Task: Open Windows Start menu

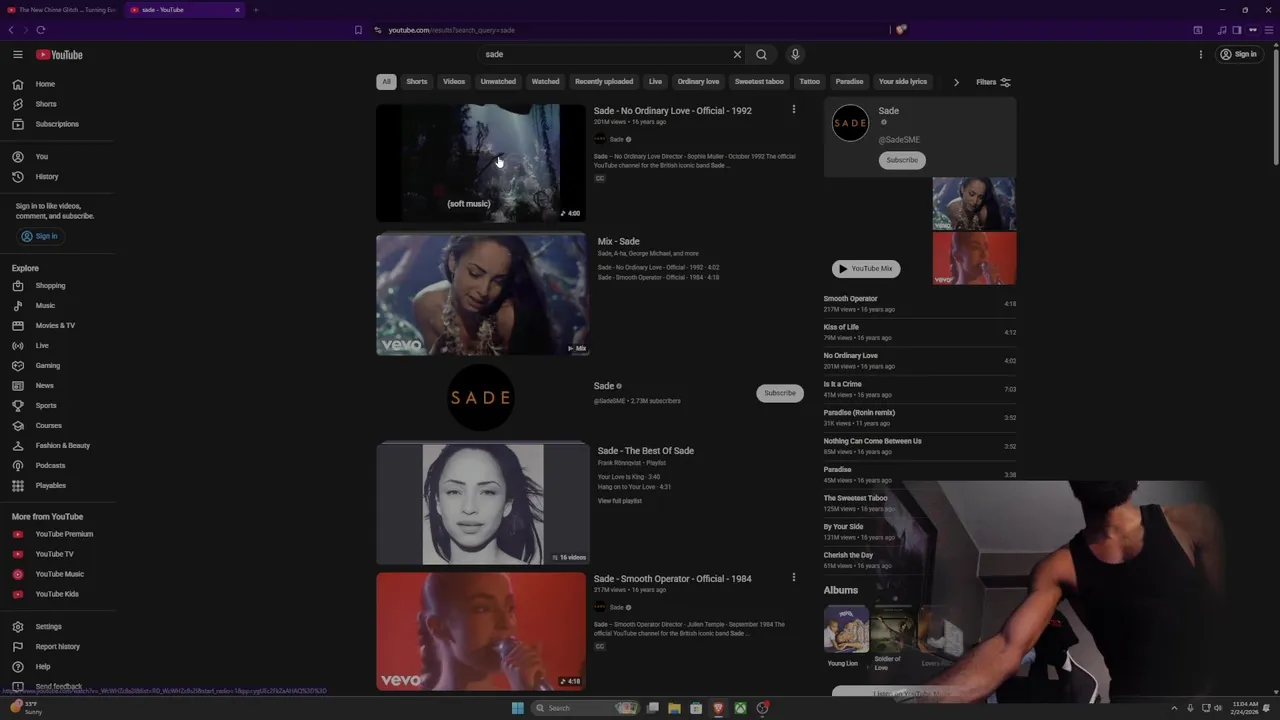Action: click(x=517, y=708)
